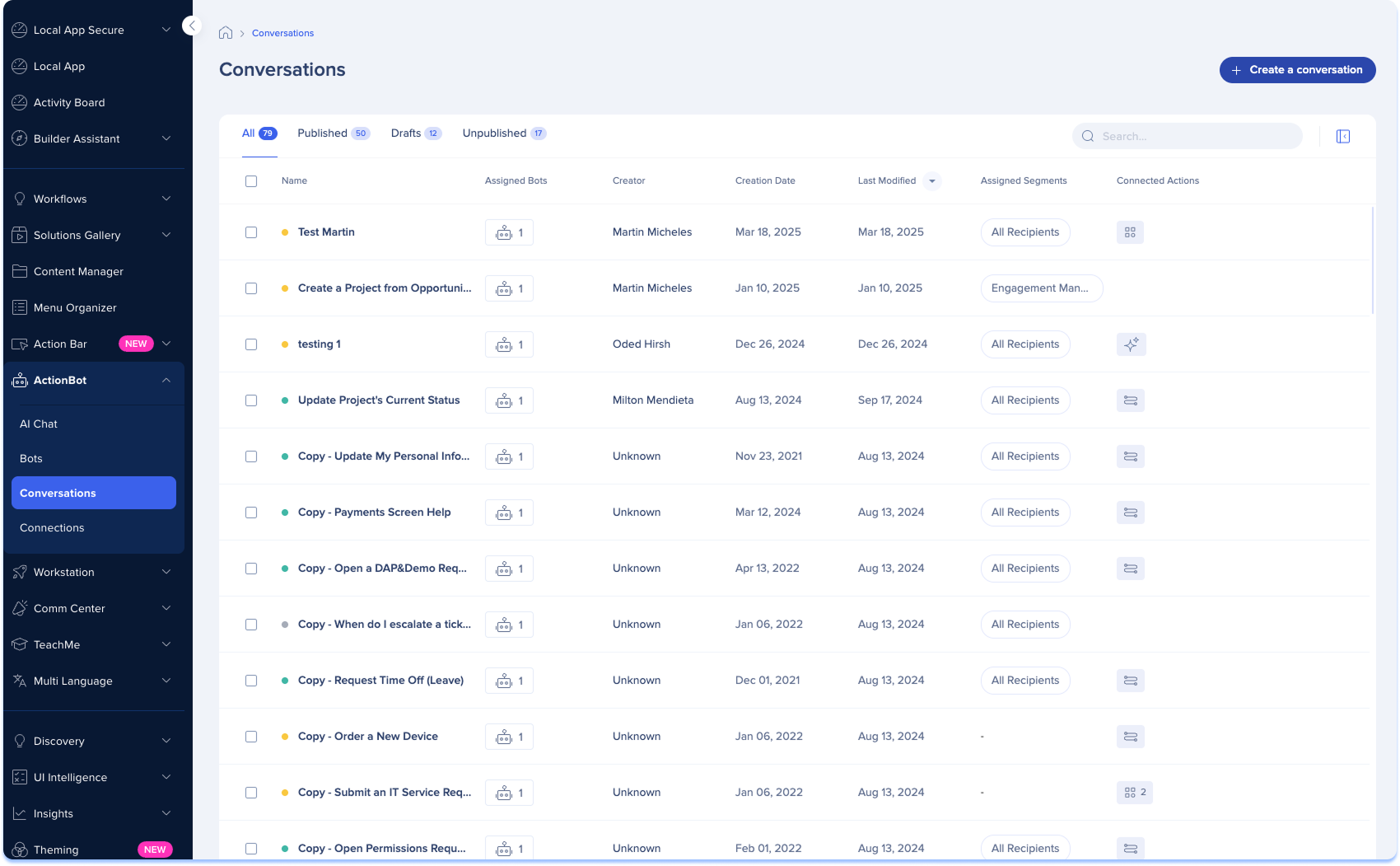Sort by Last Modified dropdown arrow
The image size is (1400, 866).
point(931,181)
